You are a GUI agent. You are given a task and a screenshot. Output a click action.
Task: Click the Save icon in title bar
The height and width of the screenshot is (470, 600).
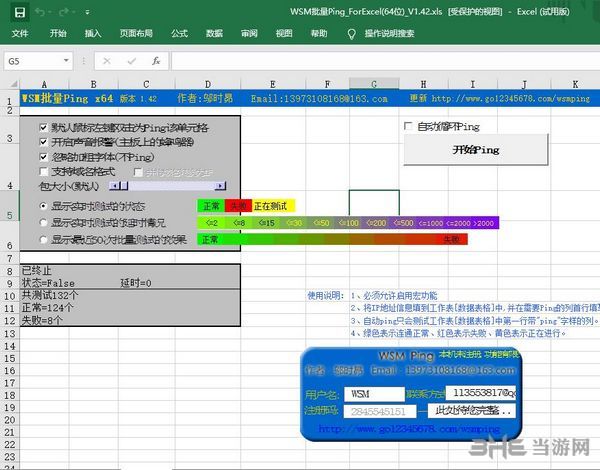tap(20, 12)
